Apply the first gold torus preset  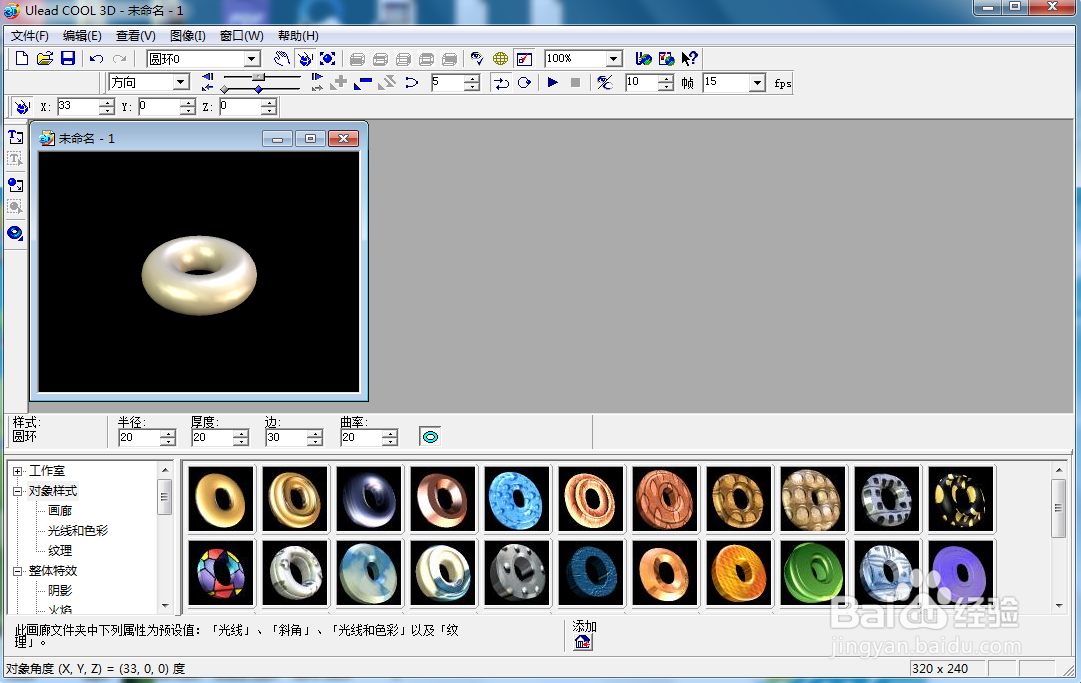point(221,499)
